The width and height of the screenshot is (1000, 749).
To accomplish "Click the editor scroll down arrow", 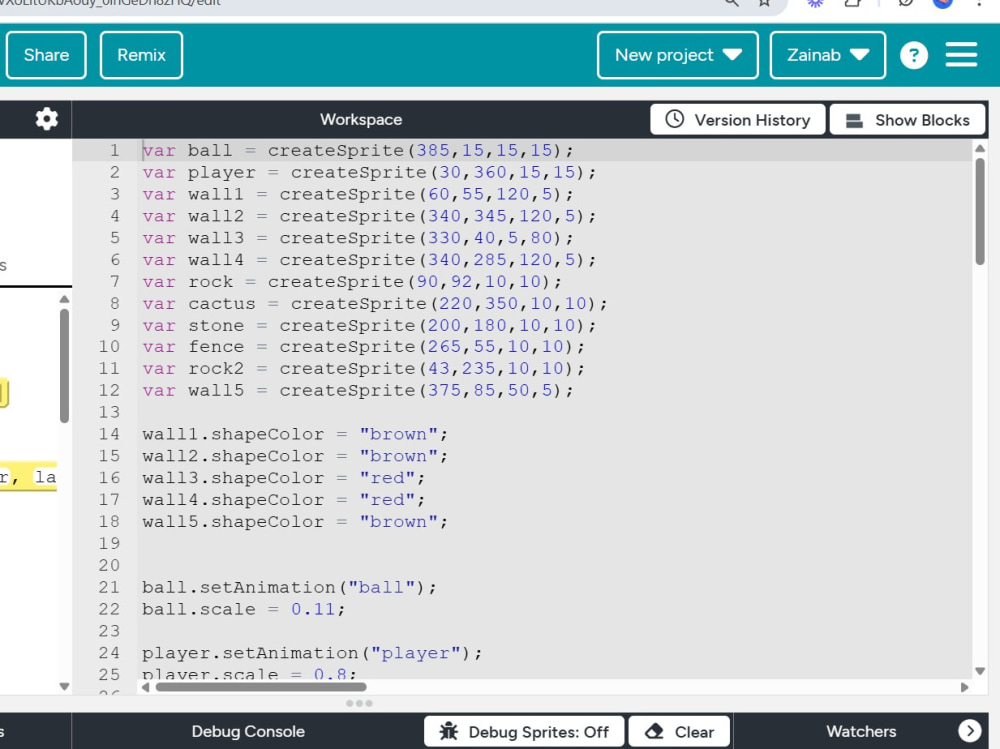I will tap(980, 671).
